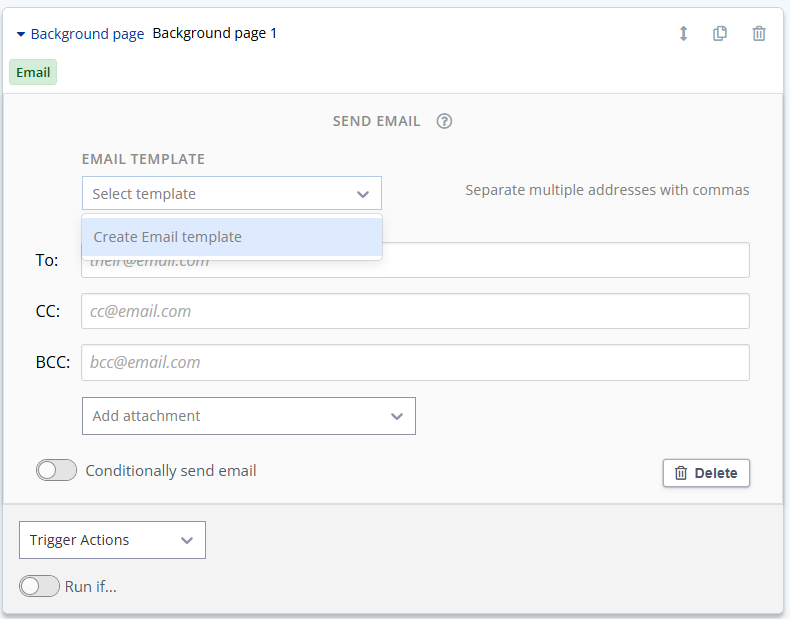
Task: Click the trash icon on Delete button
Action: click(x=681, y=473)
